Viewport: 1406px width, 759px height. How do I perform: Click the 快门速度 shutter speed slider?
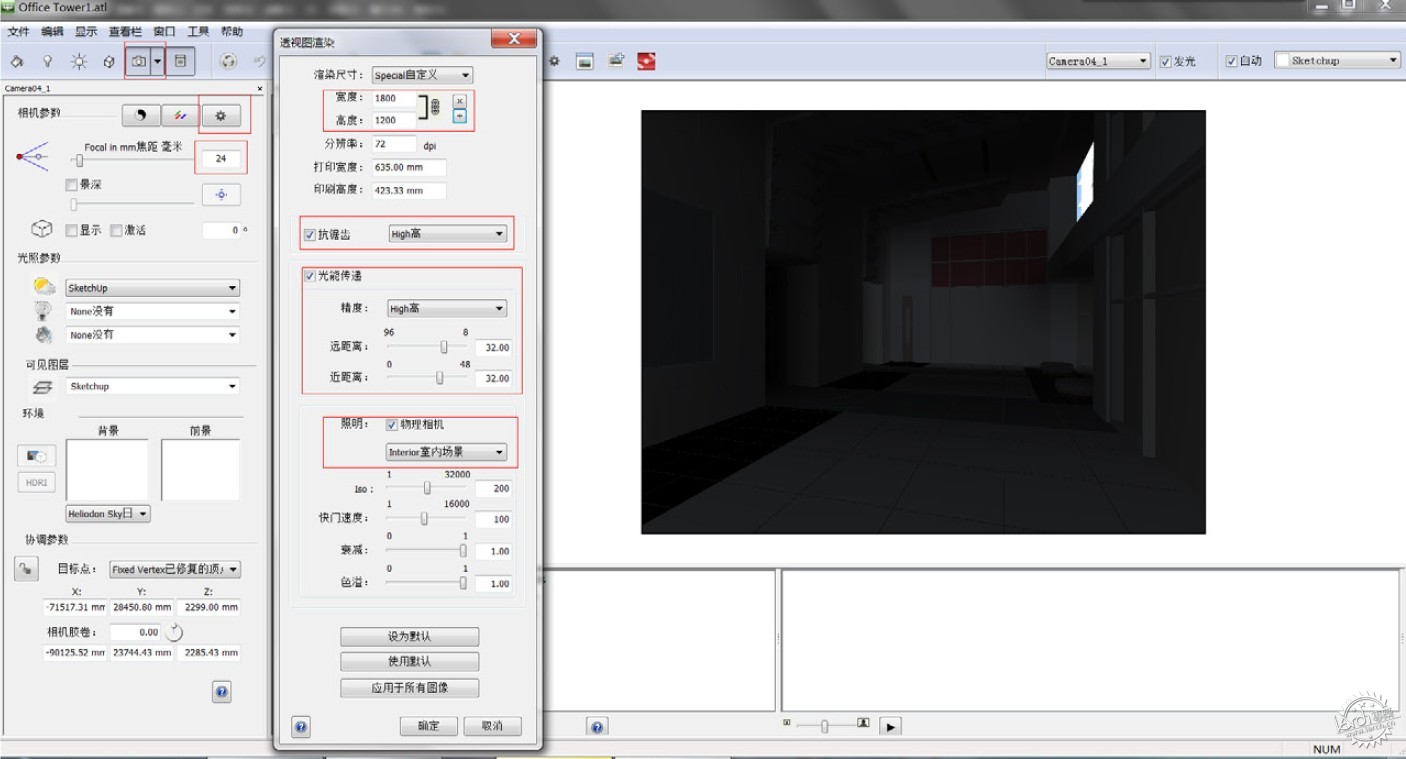click(425, 518)
